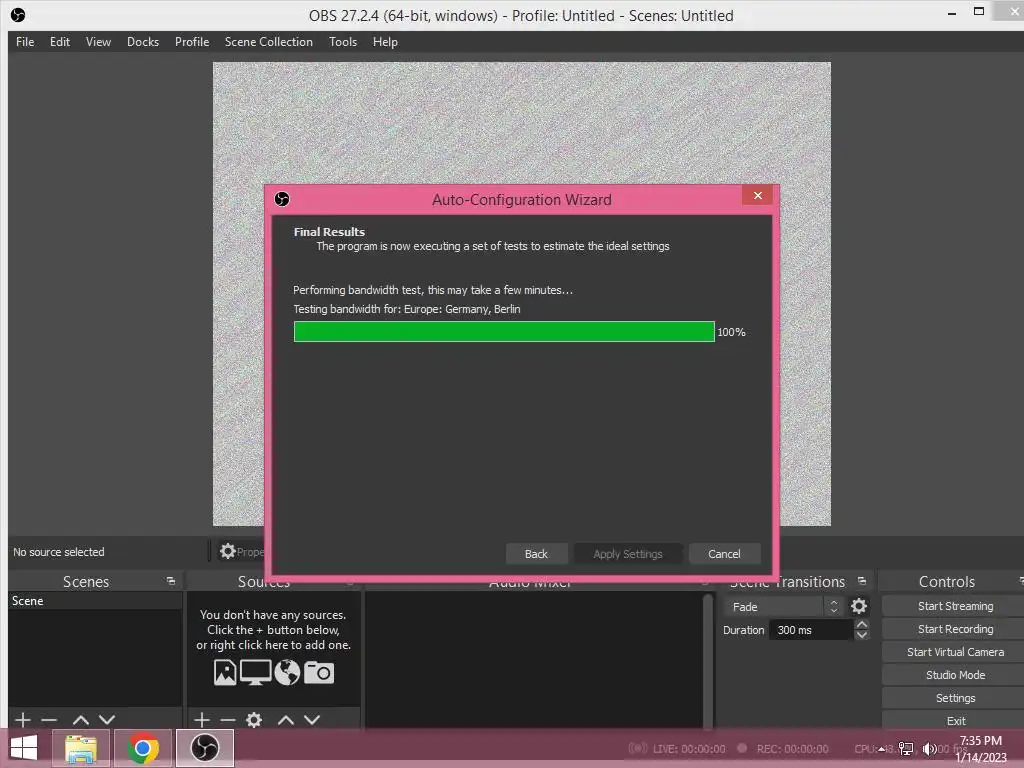The height and width of the screenshot is (768, 1024).
Task: Select the Scene item in Scenes list
Action: 95,601
